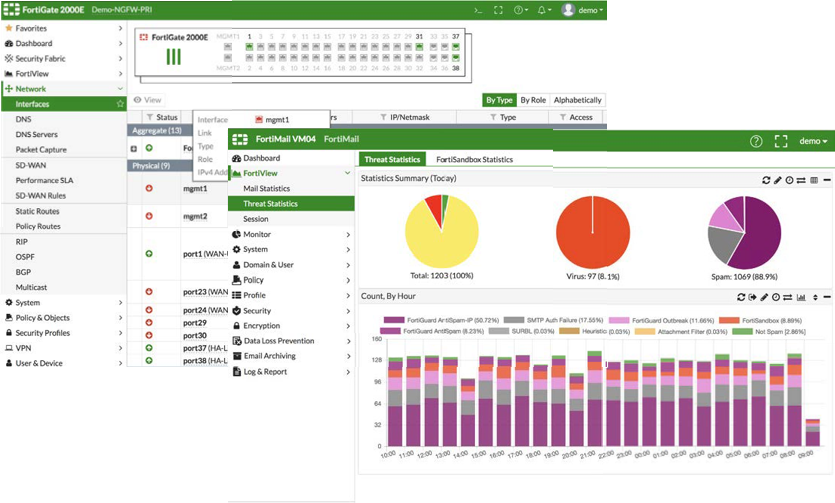This screenshot has width=835, height=503.
Task: Toggle Not Spam legend swatch
Action: click(x=742, y=332)
